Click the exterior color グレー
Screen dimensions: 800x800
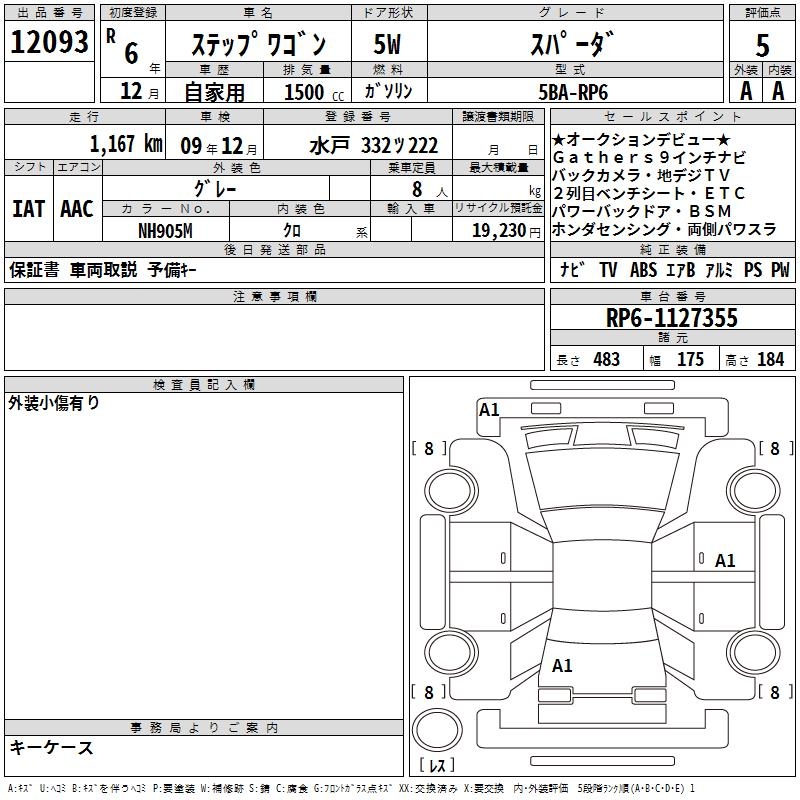click(x=215, y=189)
